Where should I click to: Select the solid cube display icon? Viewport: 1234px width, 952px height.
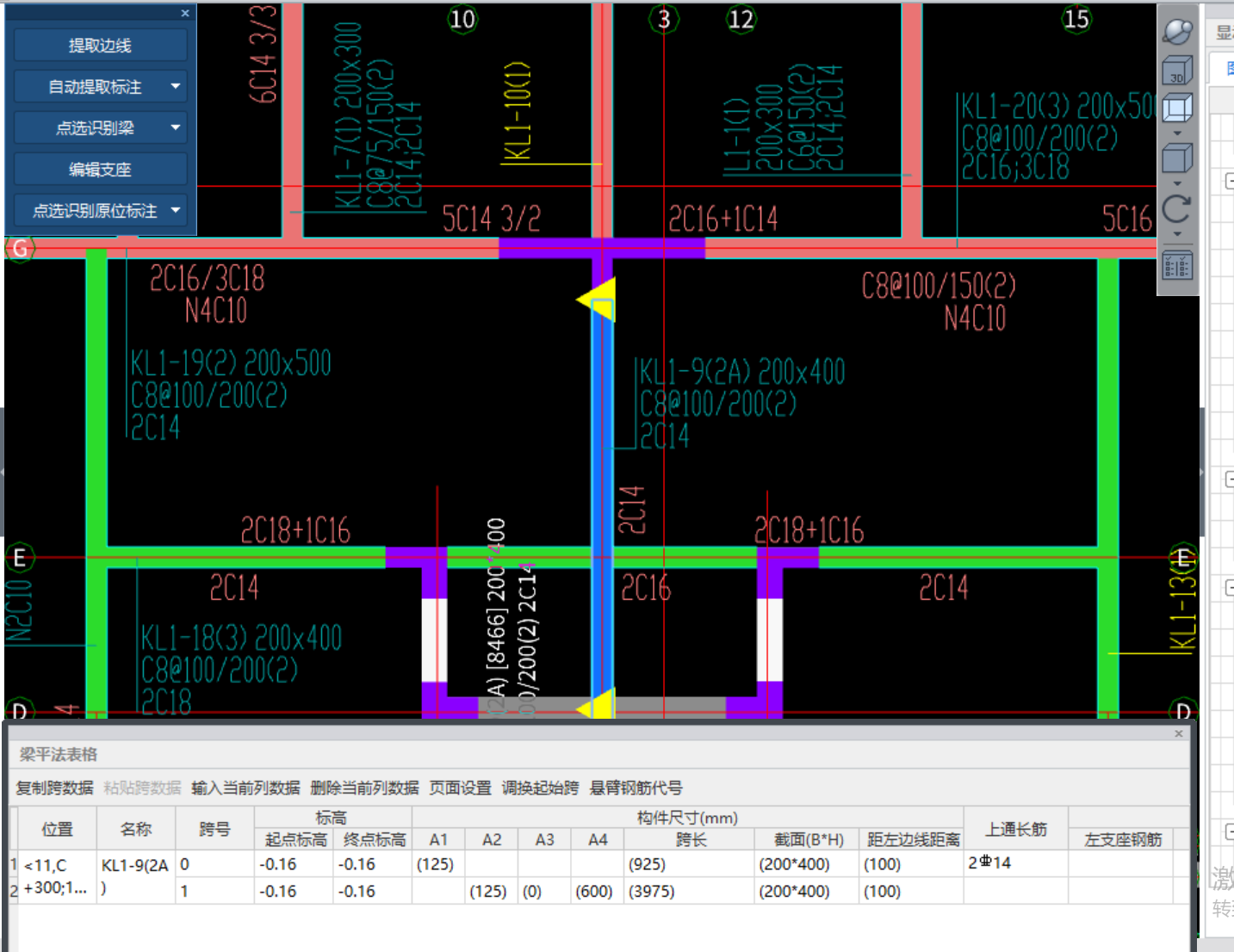coord(1177,158)
